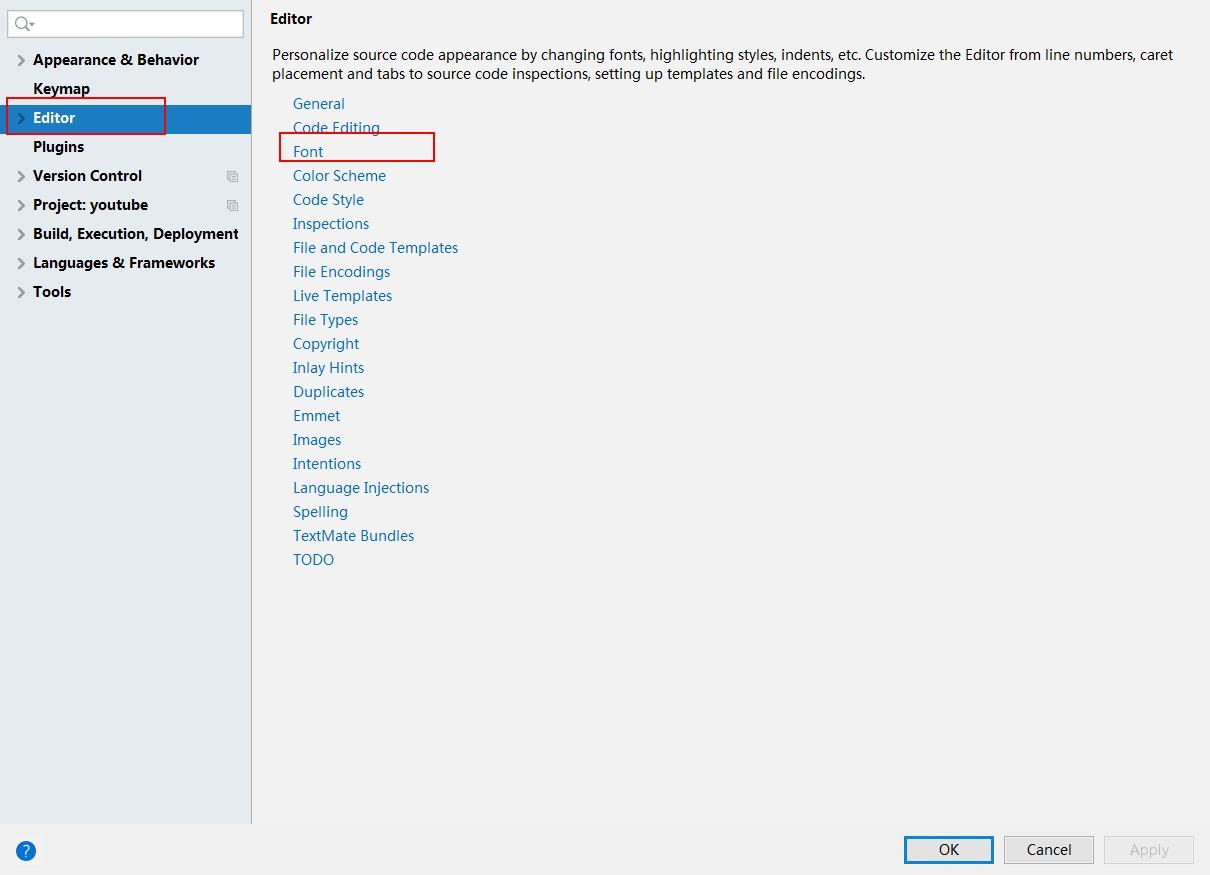Confirm with the OK button
1210x875 pixels.
coord(949,850)
